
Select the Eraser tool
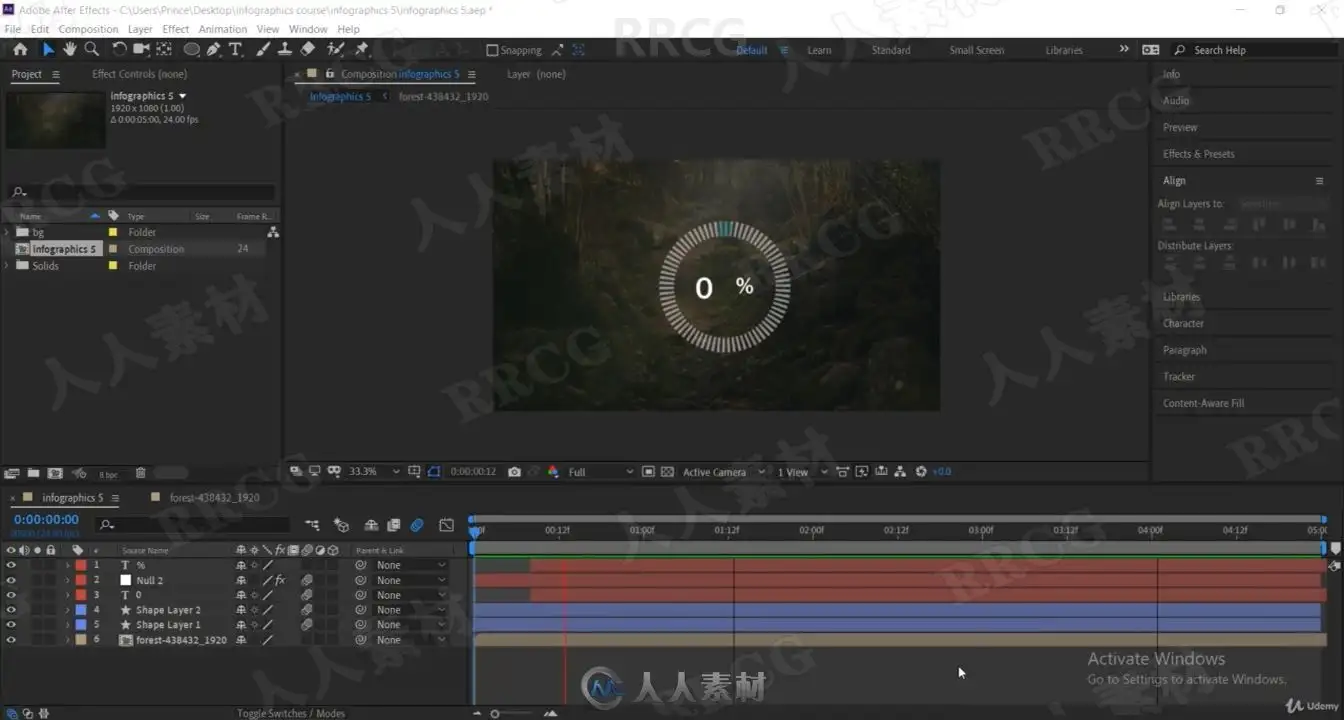click(x=308, y=49)
